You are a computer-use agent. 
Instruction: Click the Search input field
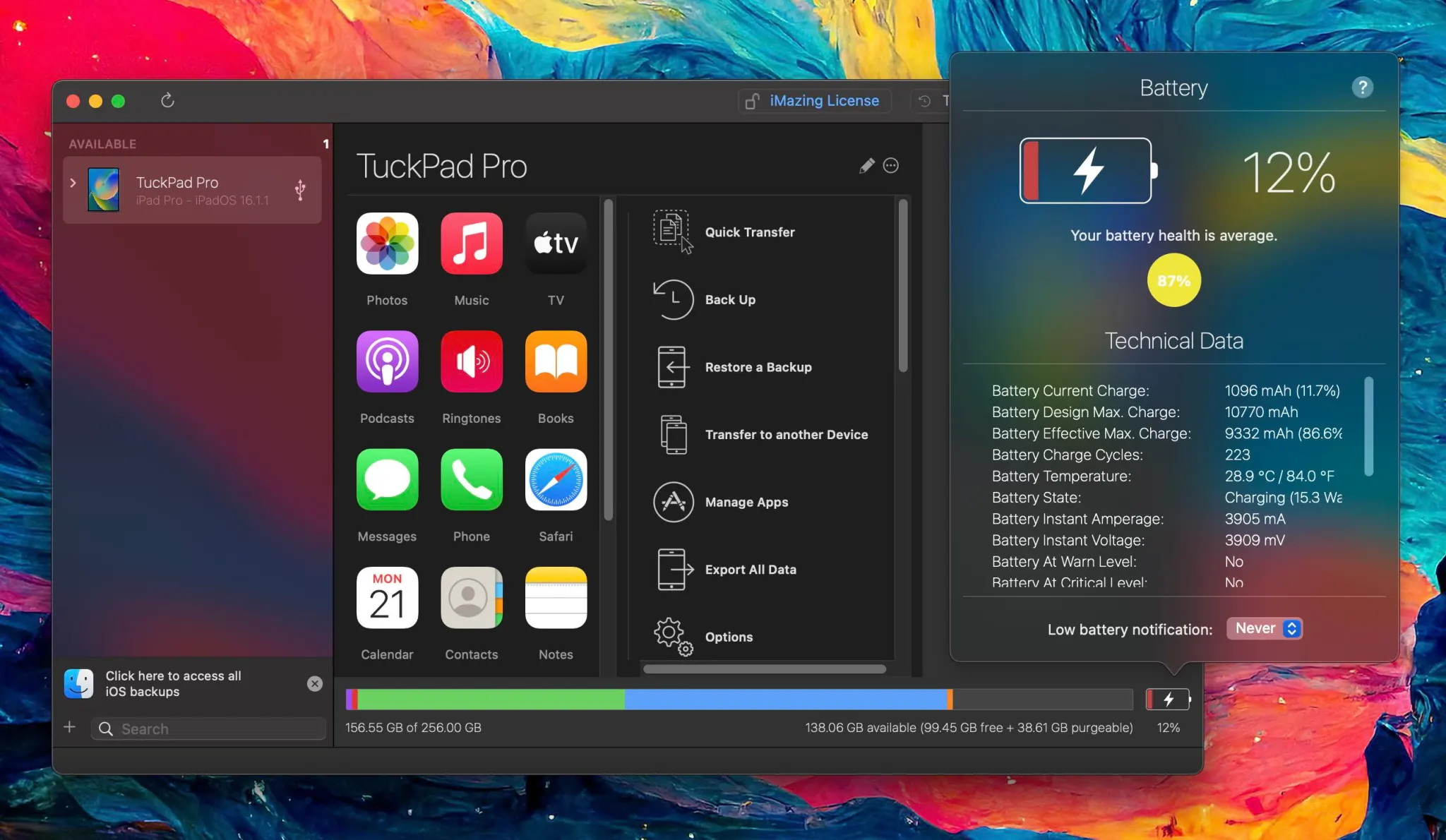tap(209, 728)
